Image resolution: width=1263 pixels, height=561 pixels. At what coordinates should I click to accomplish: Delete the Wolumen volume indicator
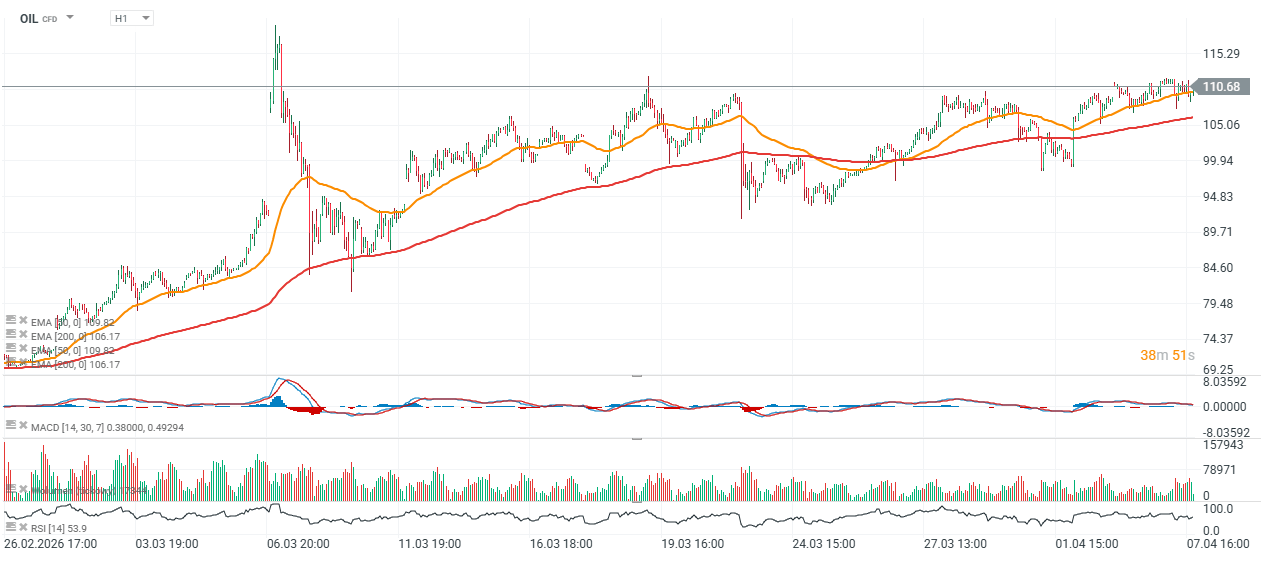coord(22,491)
